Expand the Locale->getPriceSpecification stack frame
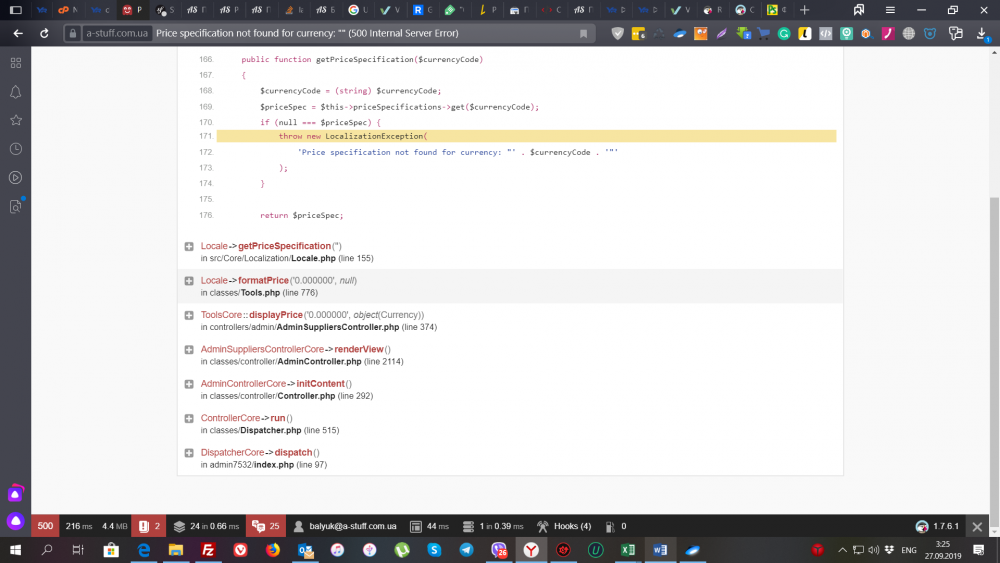This screenshot has width=1000, height=563. 189,246
